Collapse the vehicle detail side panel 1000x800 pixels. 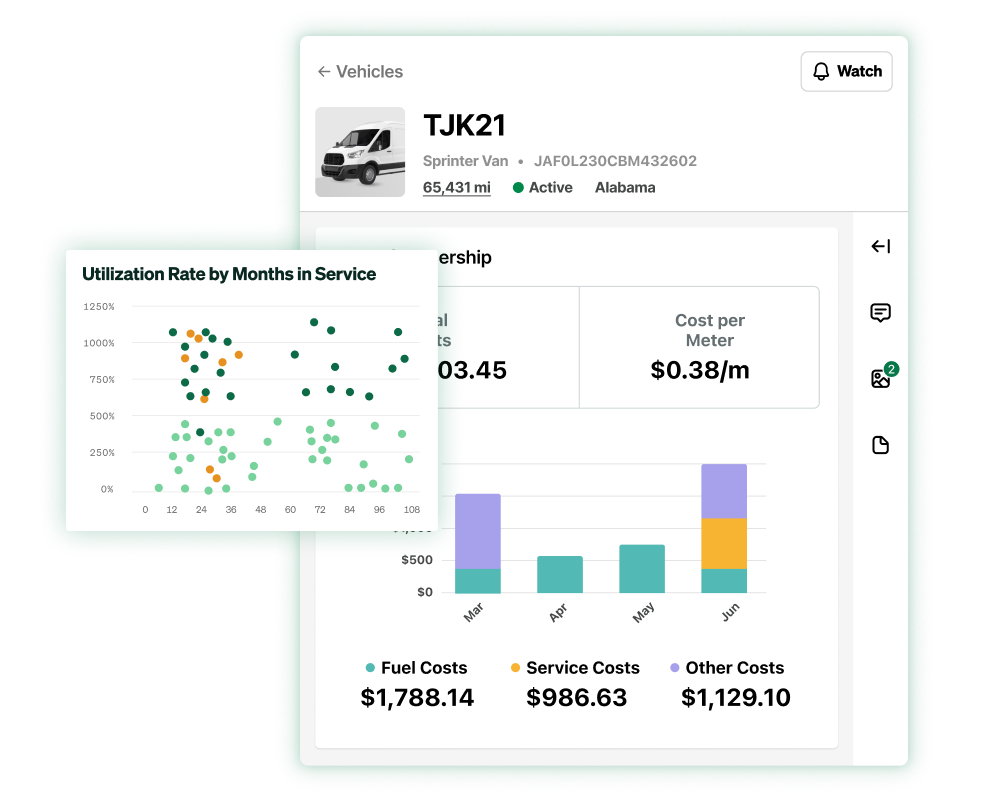click(879, 247)
